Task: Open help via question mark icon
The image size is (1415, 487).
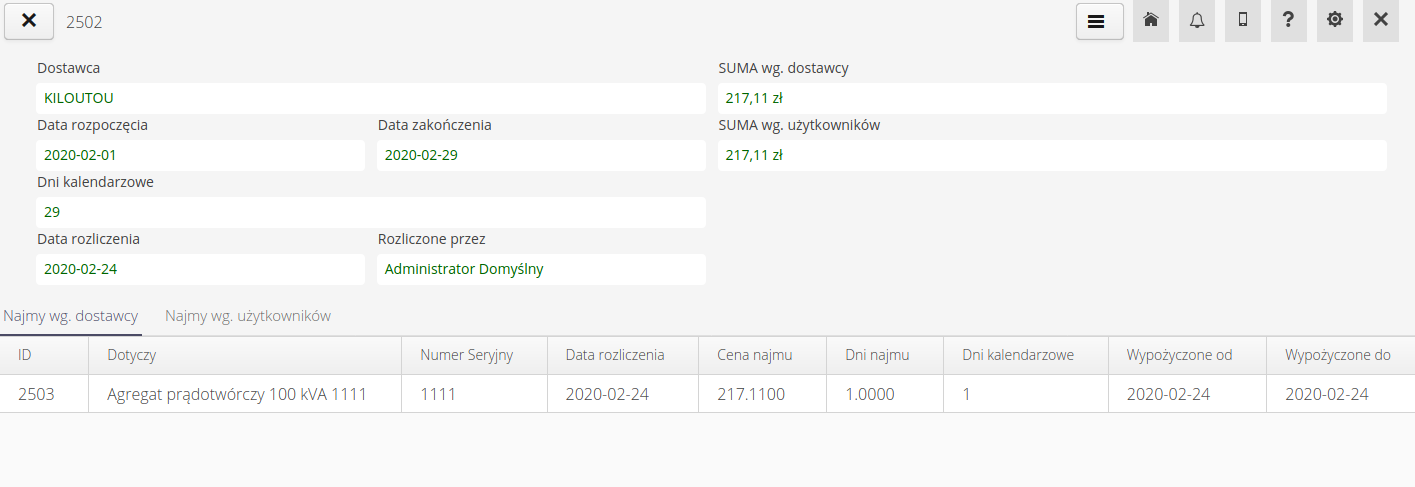Action: click(1289, 21)
